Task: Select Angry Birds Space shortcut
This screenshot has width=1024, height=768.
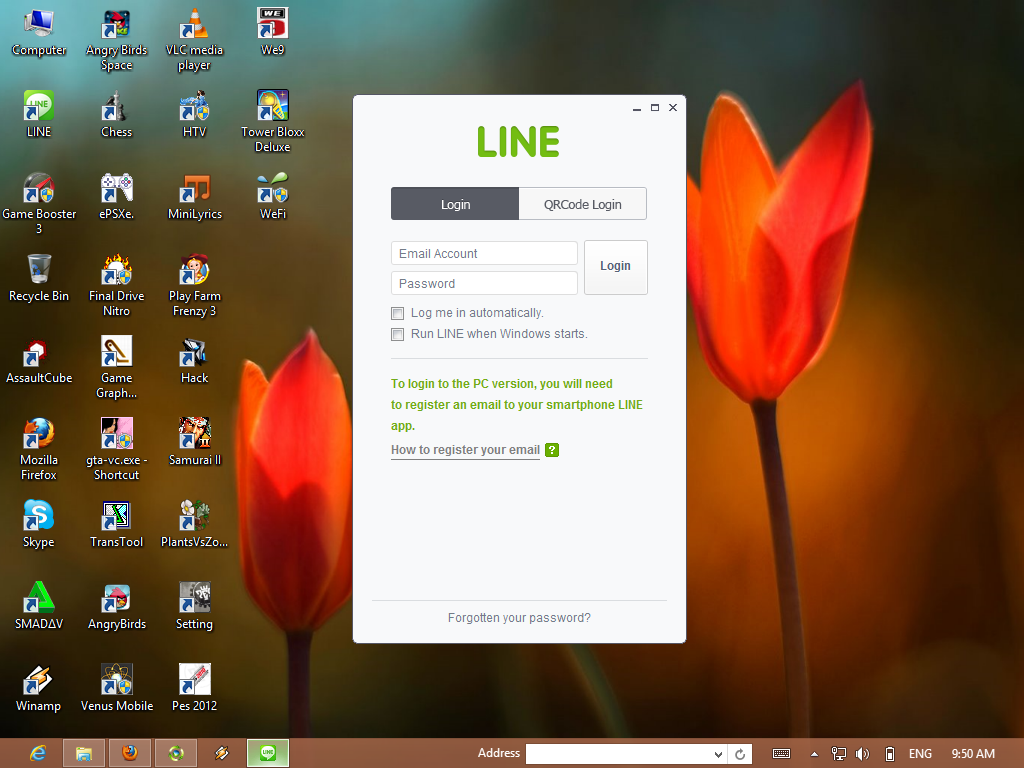Action: 116,40
